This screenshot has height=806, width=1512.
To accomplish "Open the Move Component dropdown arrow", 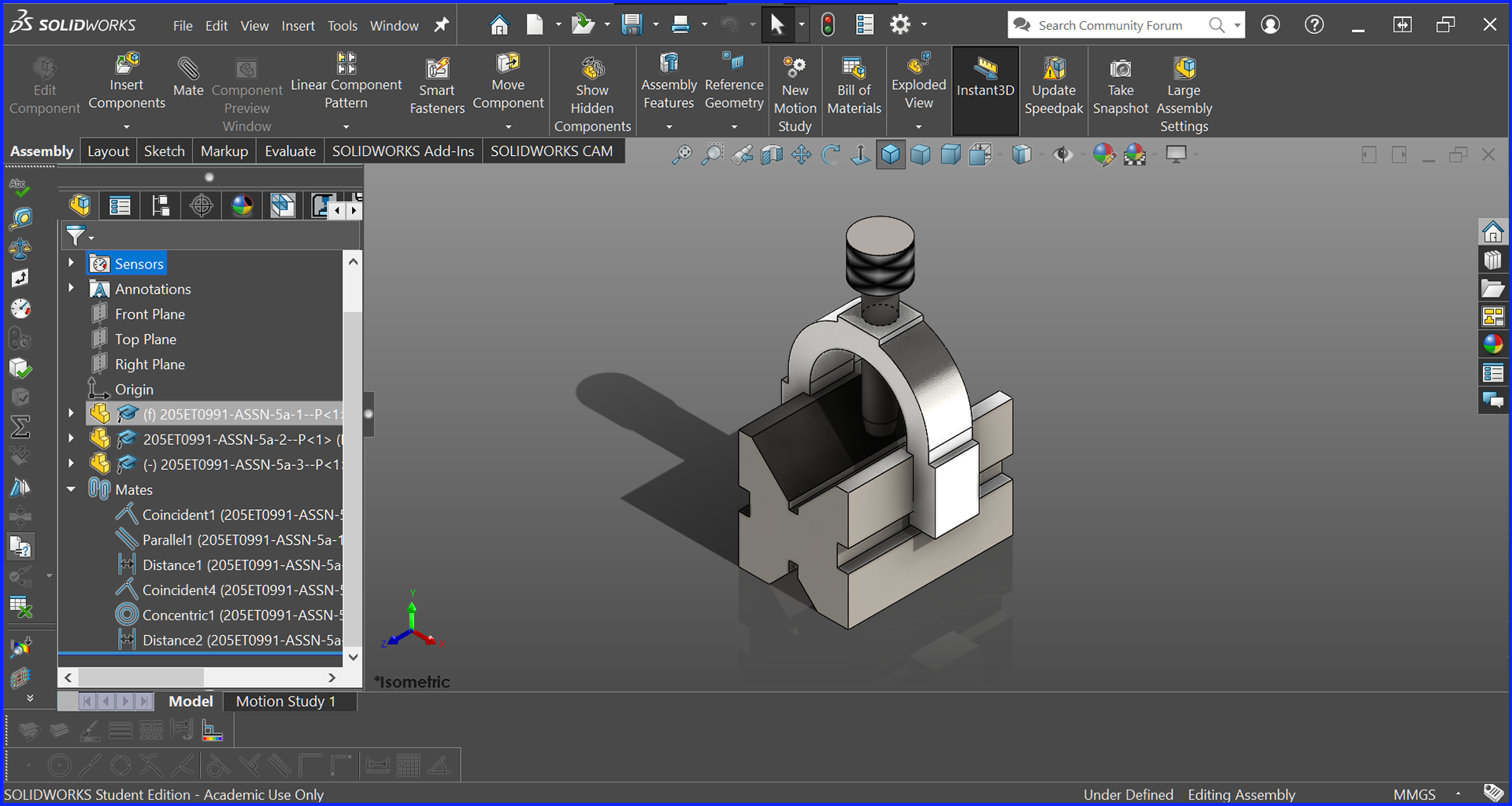I will (x=508, y=127).
